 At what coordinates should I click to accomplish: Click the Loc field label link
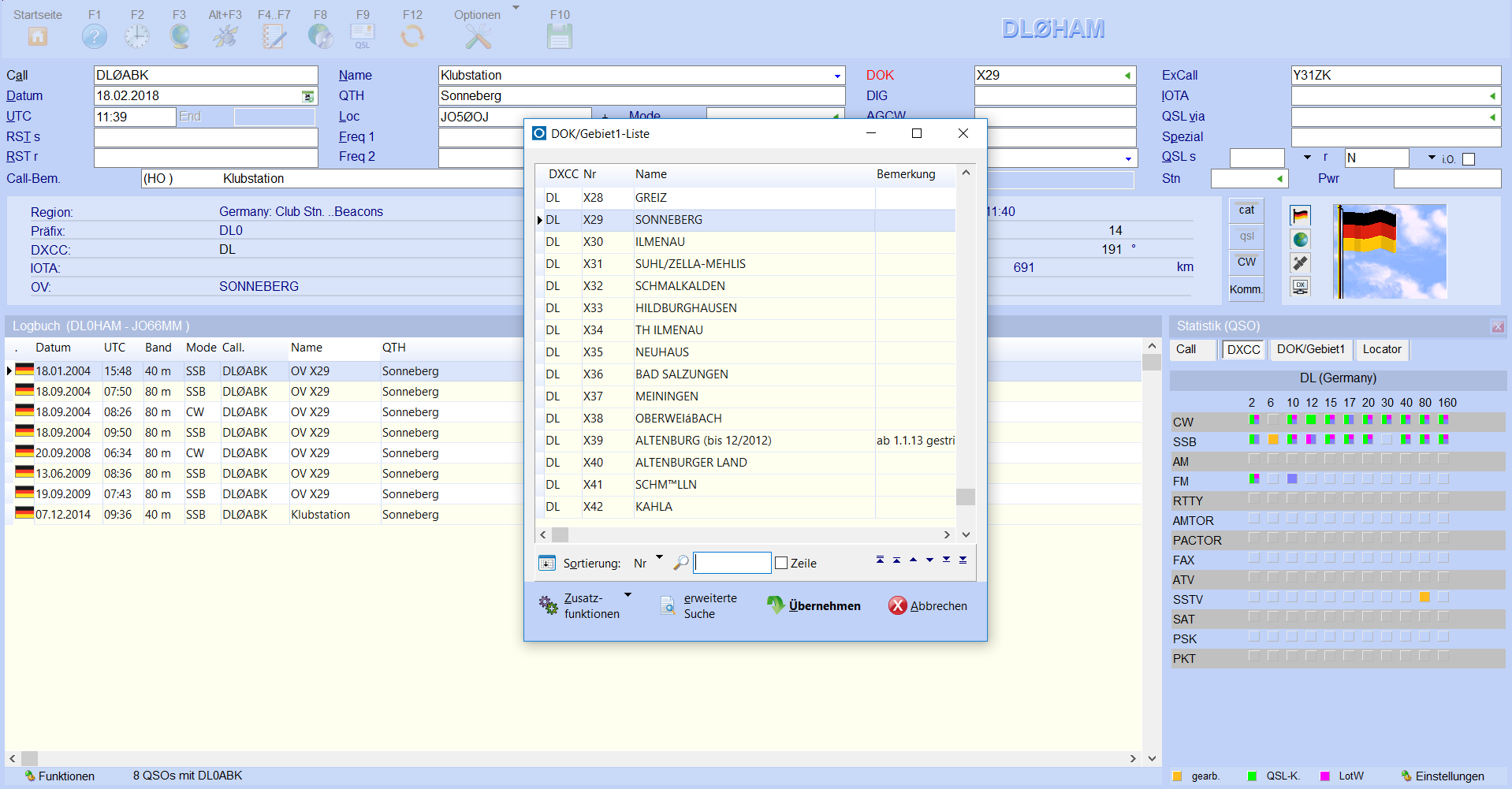(349, 117)
